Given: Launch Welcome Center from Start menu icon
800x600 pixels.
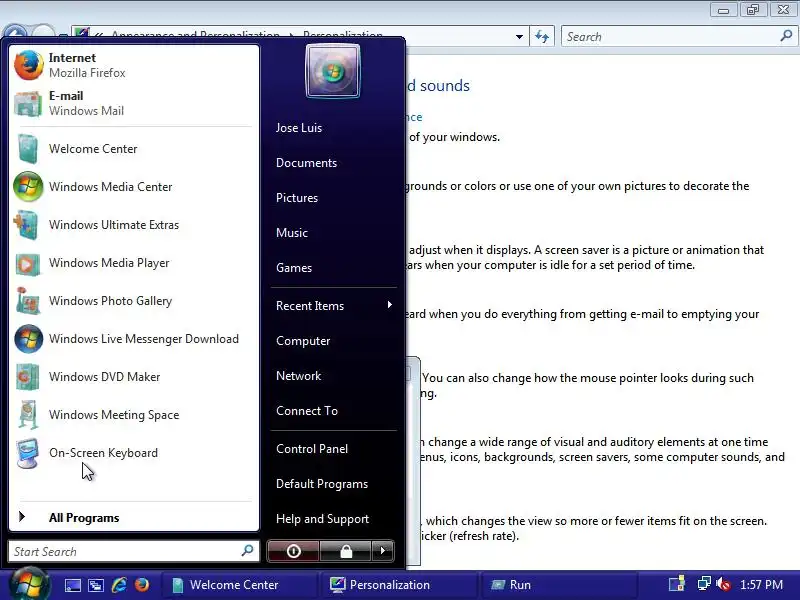Looking at the screenshot, I should pos(28,148).
